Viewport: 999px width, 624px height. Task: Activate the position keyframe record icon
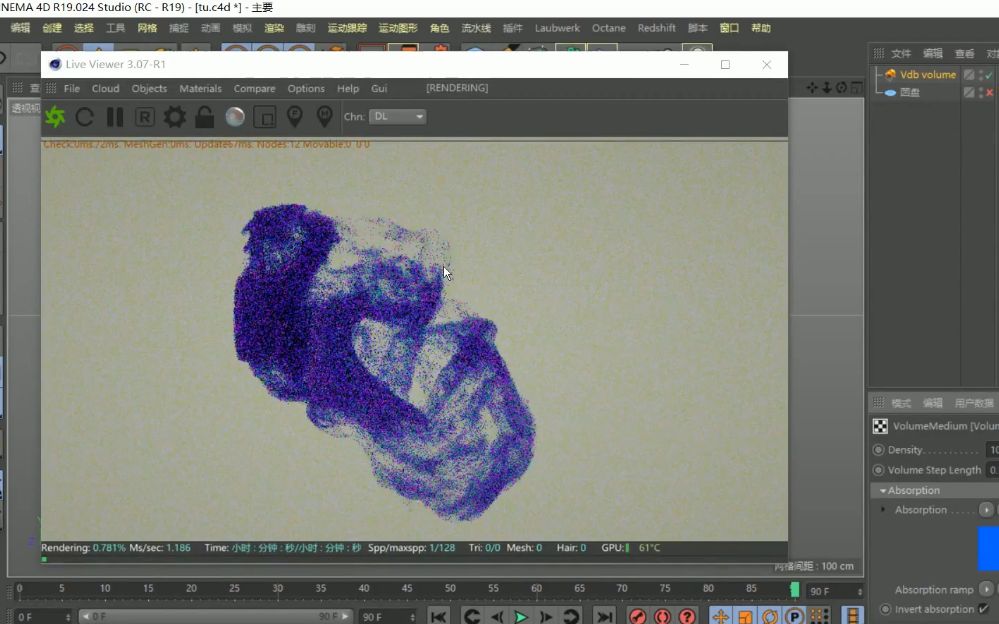click(721, 616)
